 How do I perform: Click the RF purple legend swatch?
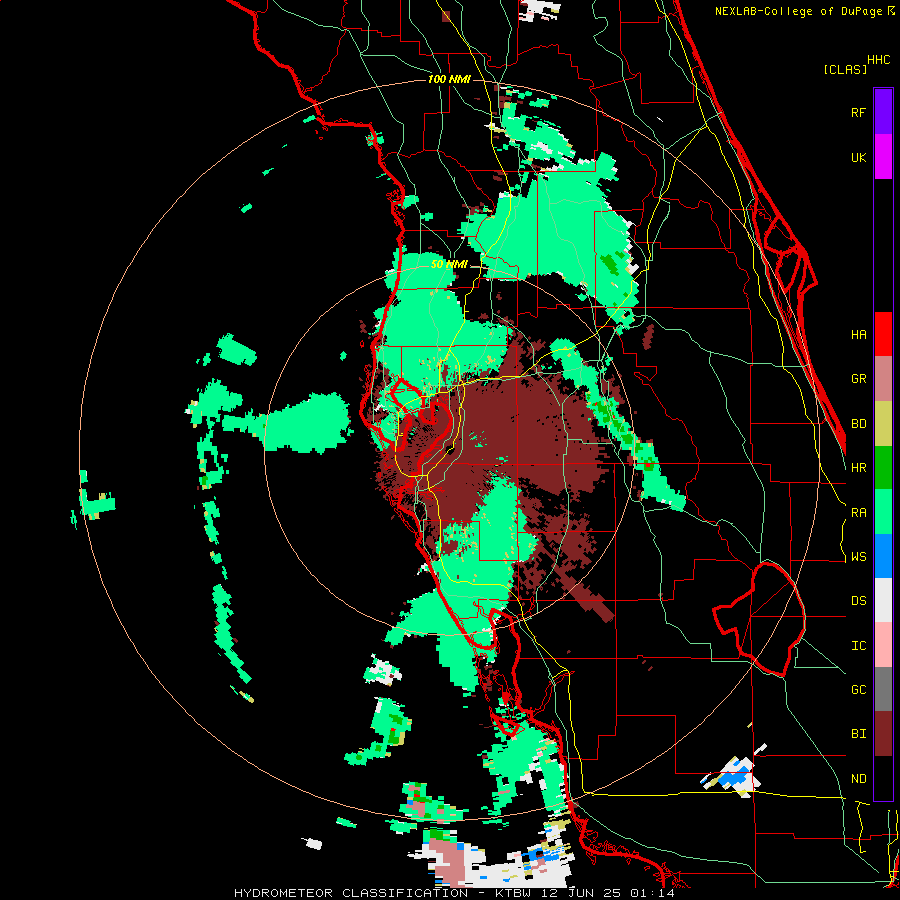click(x=883, y=112)
